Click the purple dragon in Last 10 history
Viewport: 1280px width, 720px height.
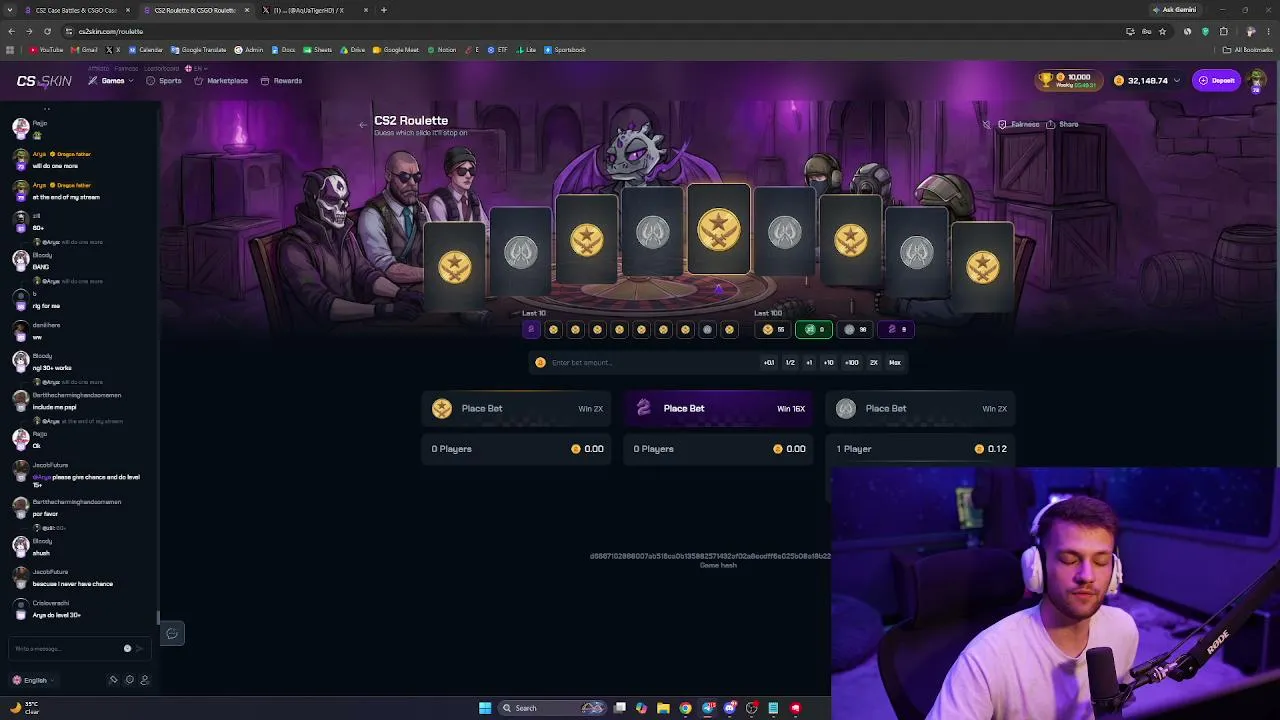click(531, 330)
